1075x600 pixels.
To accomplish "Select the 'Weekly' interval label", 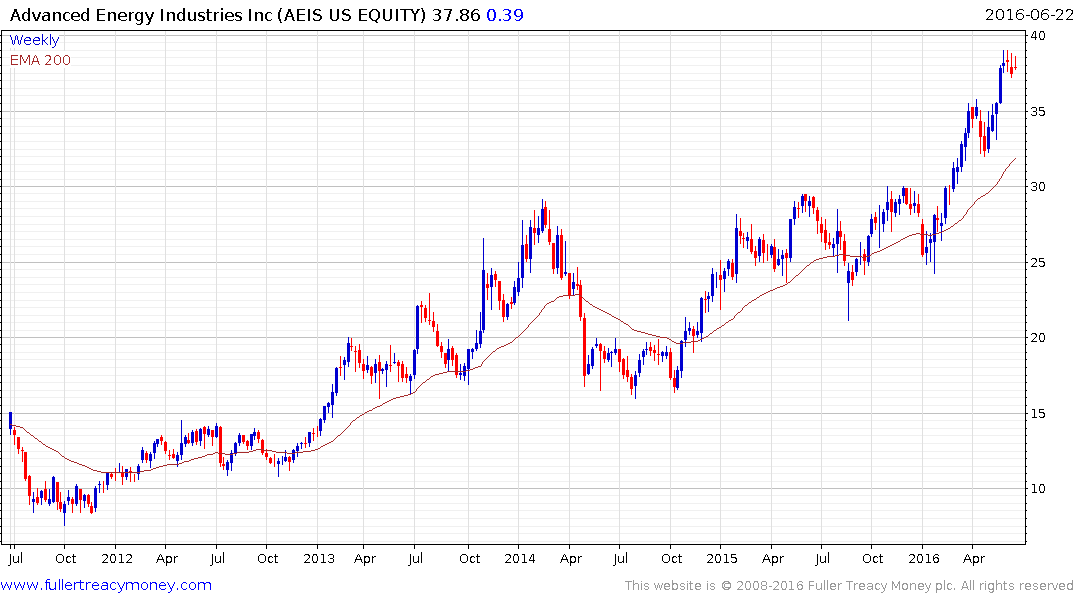I will click(34, 40).
